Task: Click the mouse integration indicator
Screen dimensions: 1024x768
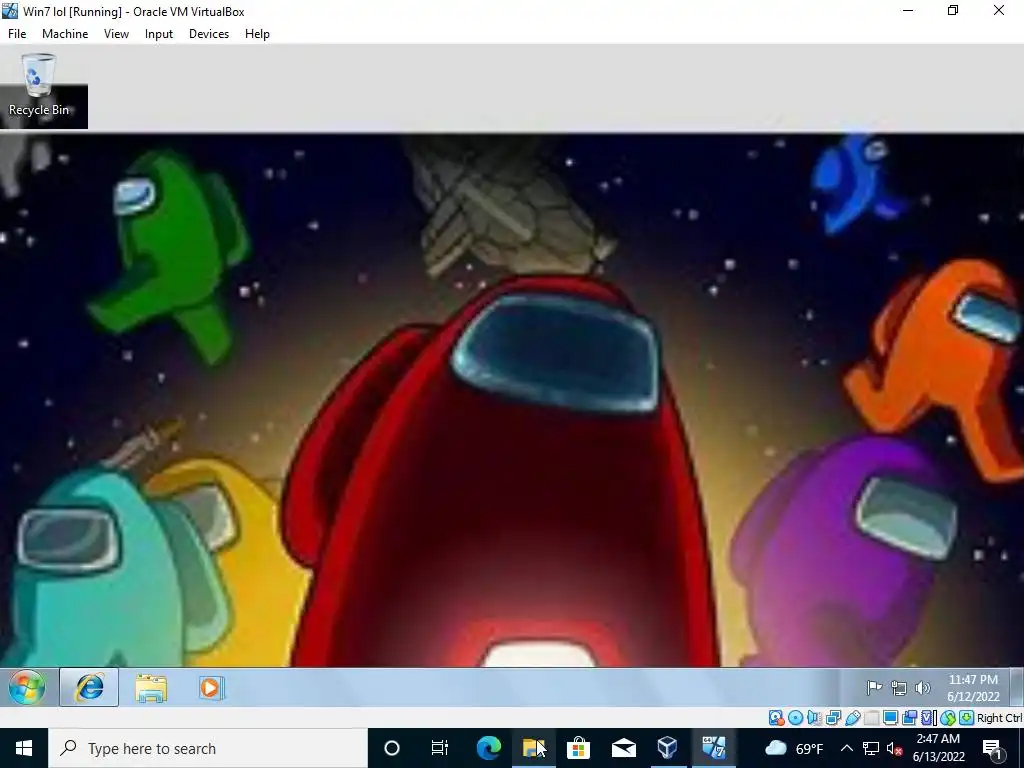Action: (x=948, y=718)
